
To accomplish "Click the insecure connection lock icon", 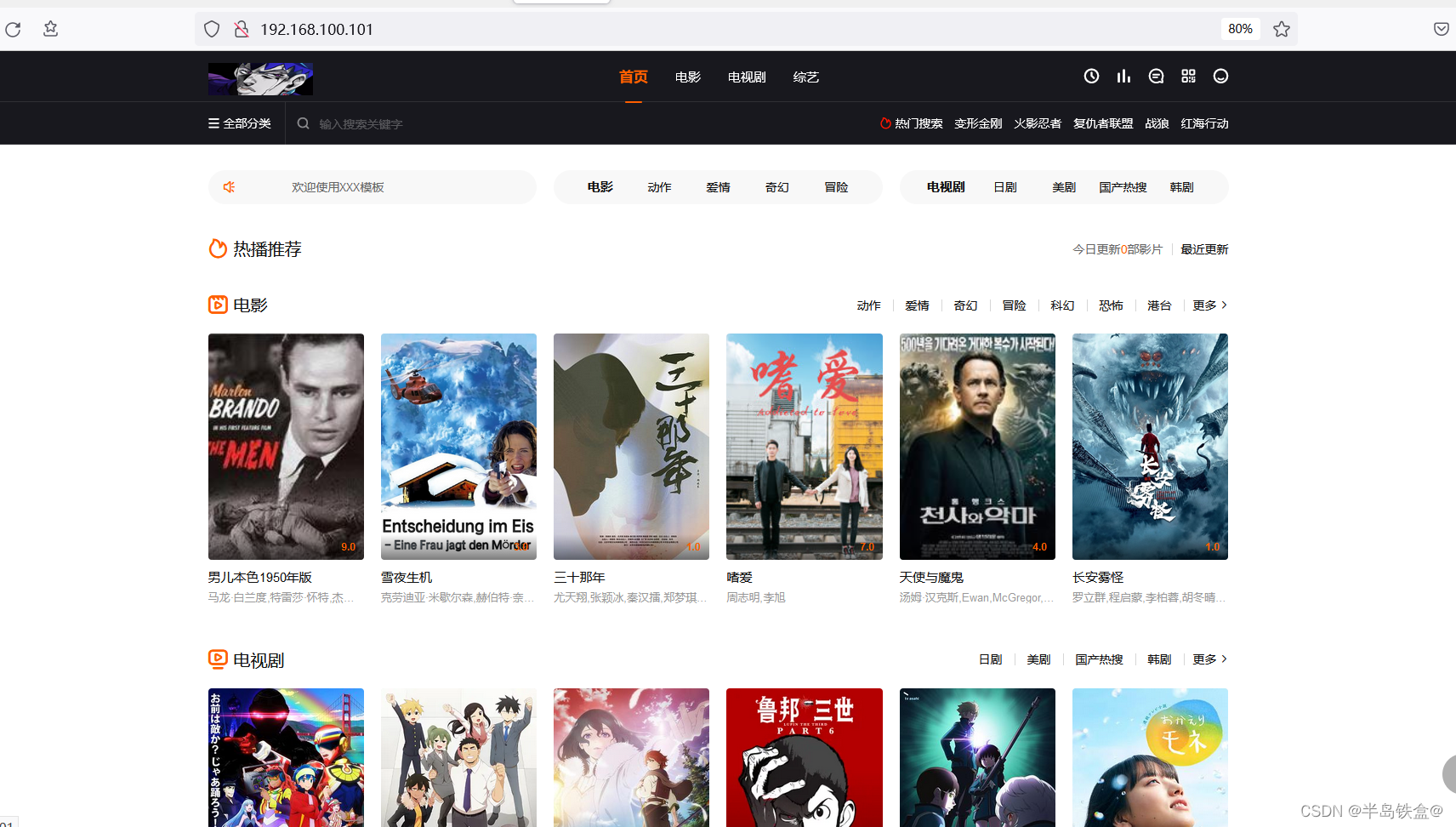I will pos(242,30).
